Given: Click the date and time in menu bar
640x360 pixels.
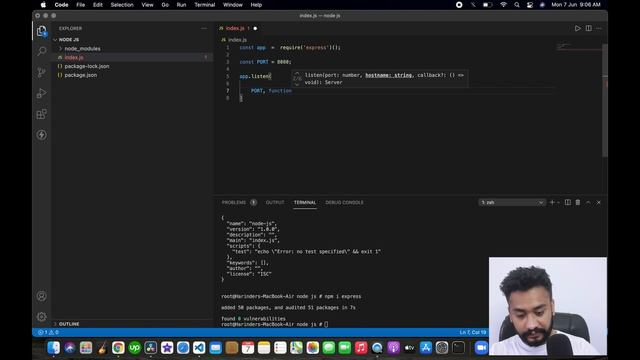Looking at the screenshot, I should point(576,5).
